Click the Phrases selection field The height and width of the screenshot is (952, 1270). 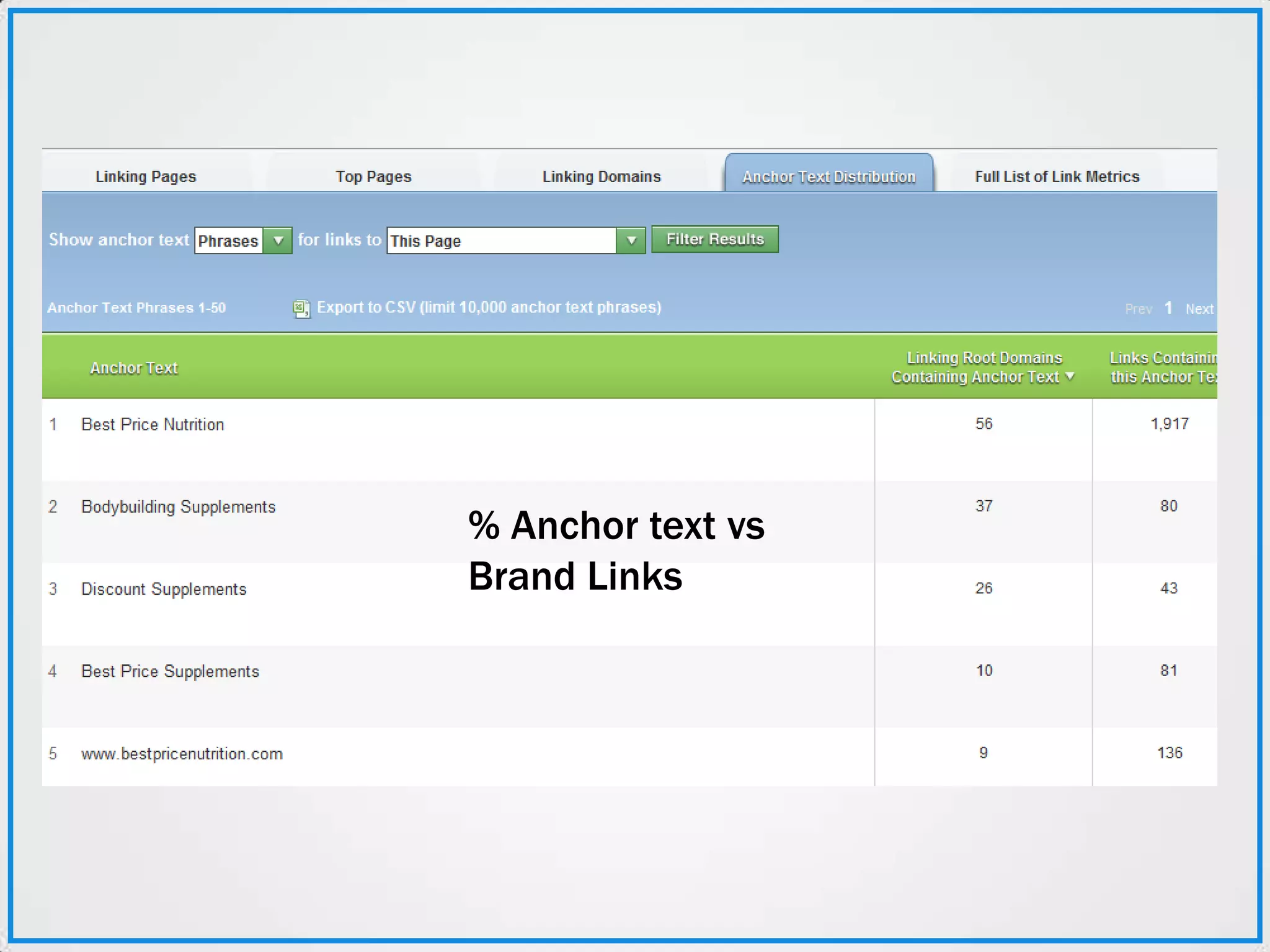point(229,240)
